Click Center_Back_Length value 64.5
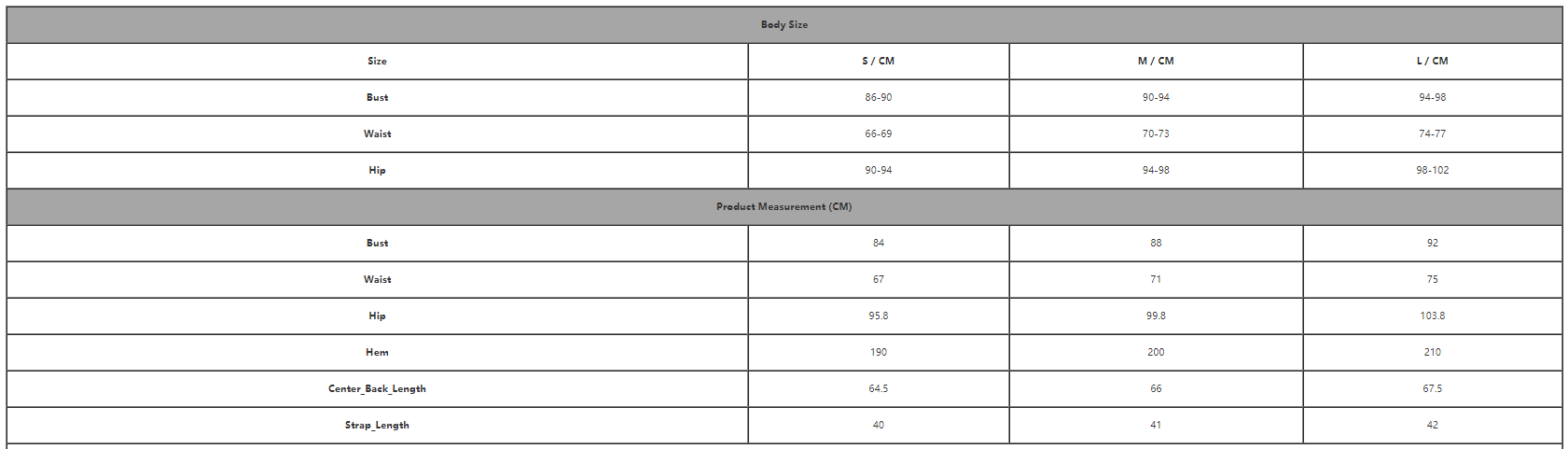The image size is (1568, 449). pyautogui.click(x=878, y=389)
